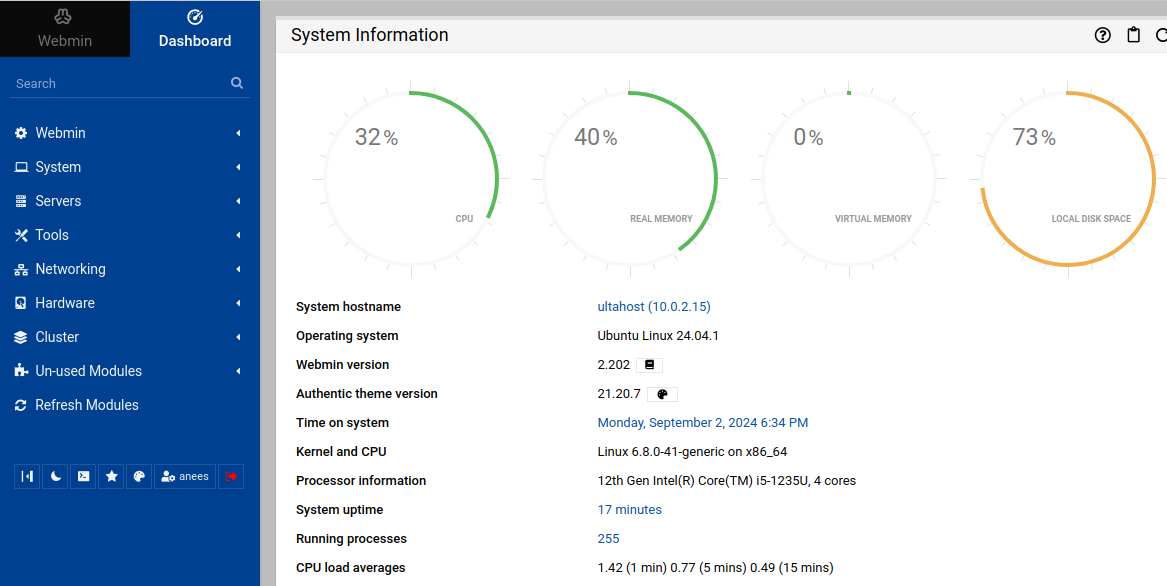Log out via the red exit icon
Viewport: 1167px width, 586px height.
click(x=231, y=476)
